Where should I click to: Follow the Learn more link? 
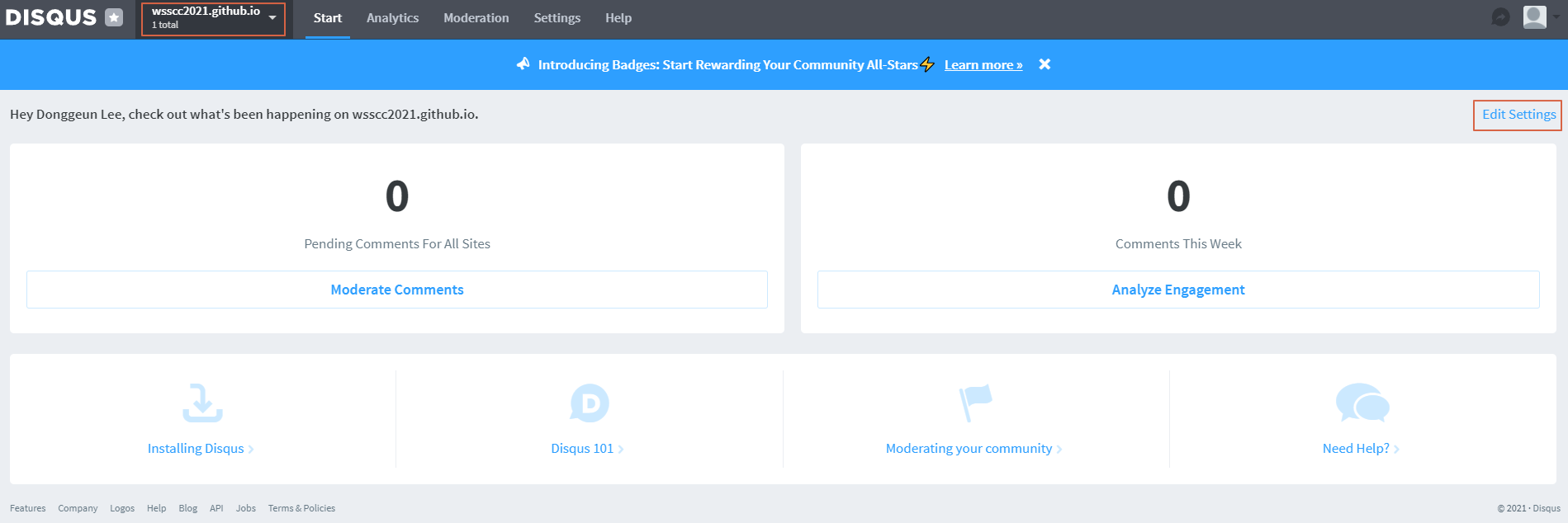tap(983, 65)
